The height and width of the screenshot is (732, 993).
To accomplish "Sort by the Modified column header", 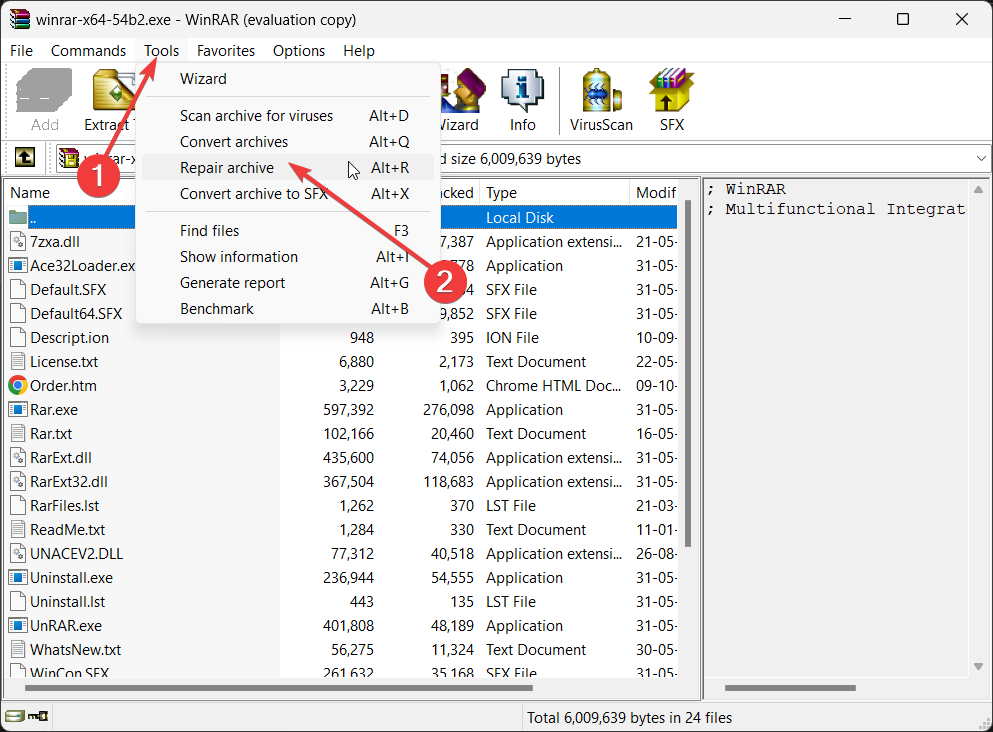I will tap(655, 192).
